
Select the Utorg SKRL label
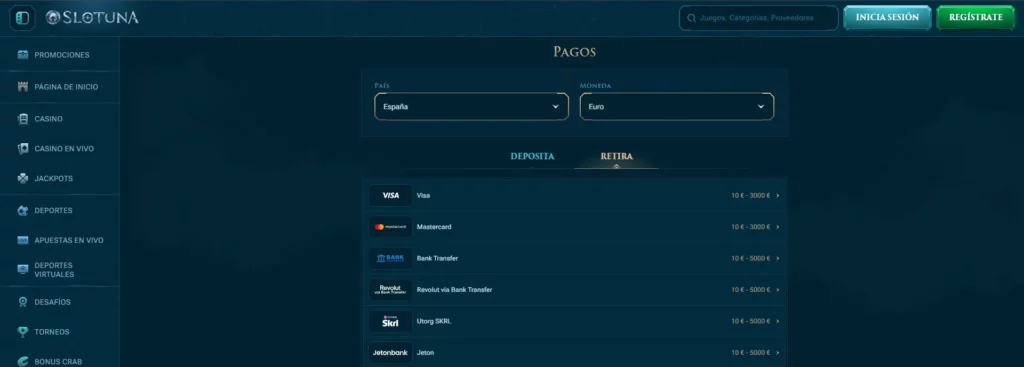point(434,321)
